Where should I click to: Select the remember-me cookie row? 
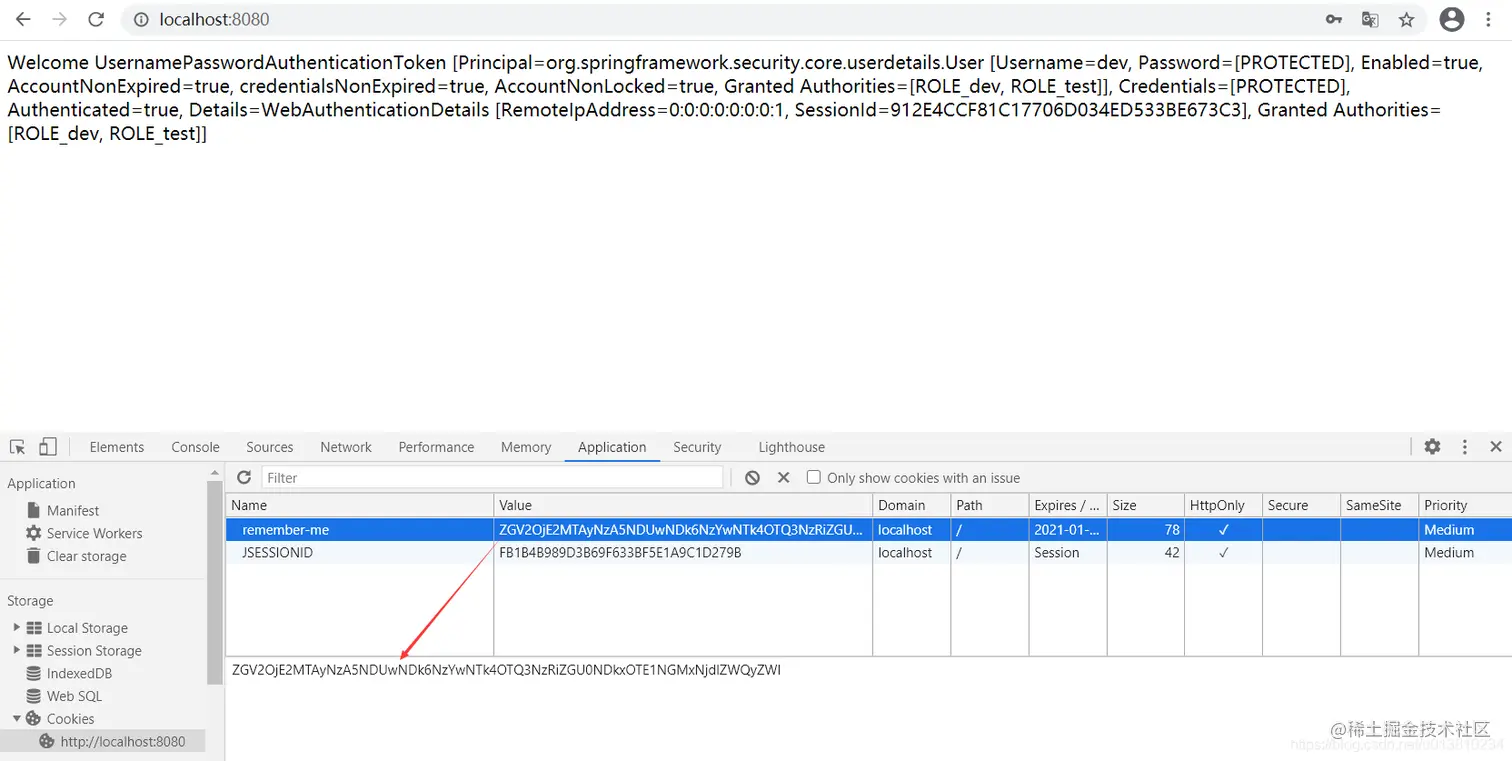tap(868, 529)
